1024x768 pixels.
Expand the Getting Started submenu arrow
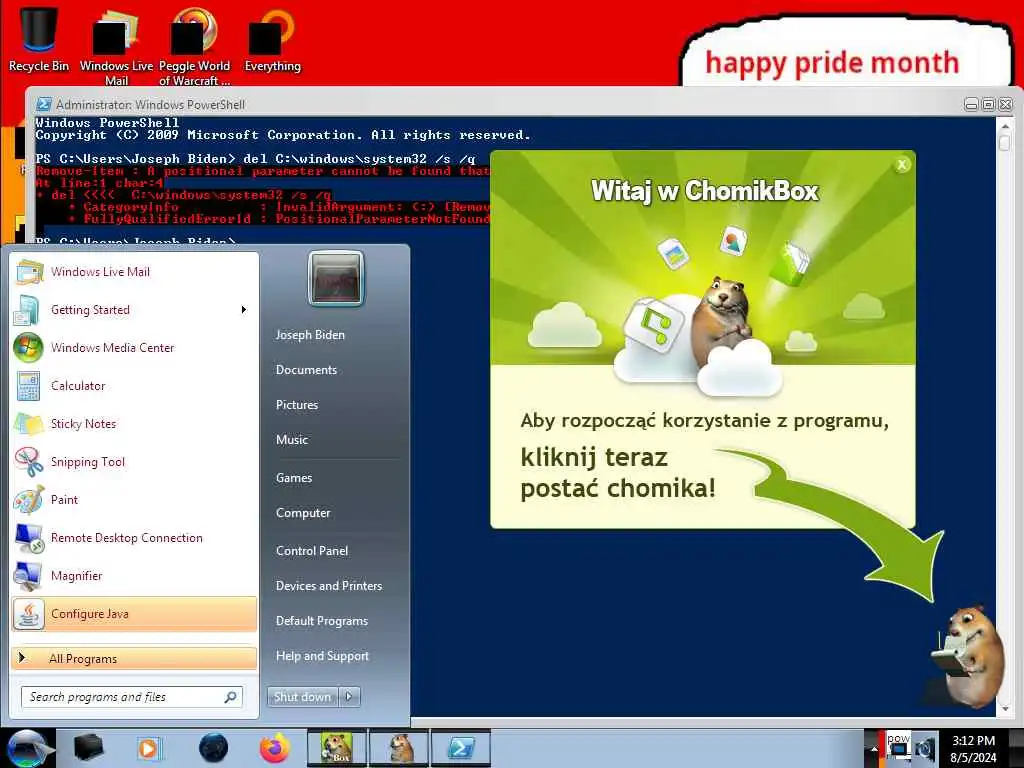pos(244,310)
